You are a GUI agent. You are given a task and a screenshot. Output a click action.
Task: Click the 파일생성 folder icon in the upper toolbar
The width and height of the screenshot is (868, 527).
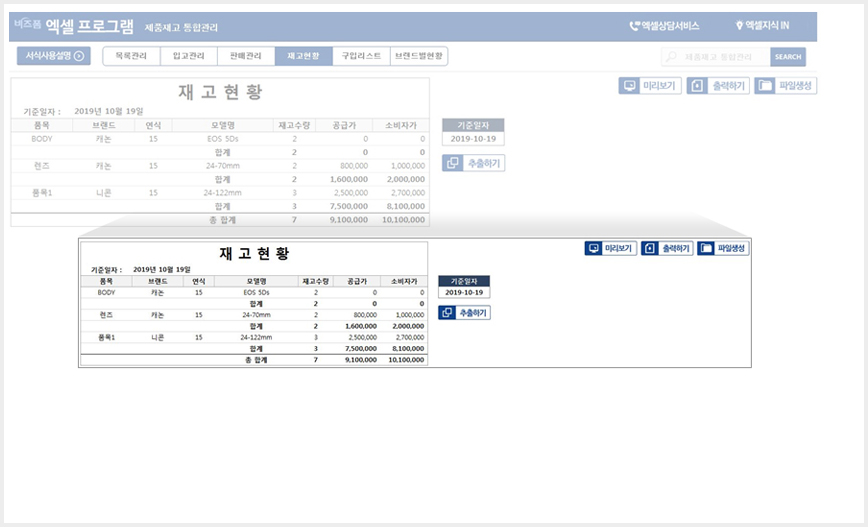click(764, 86)
